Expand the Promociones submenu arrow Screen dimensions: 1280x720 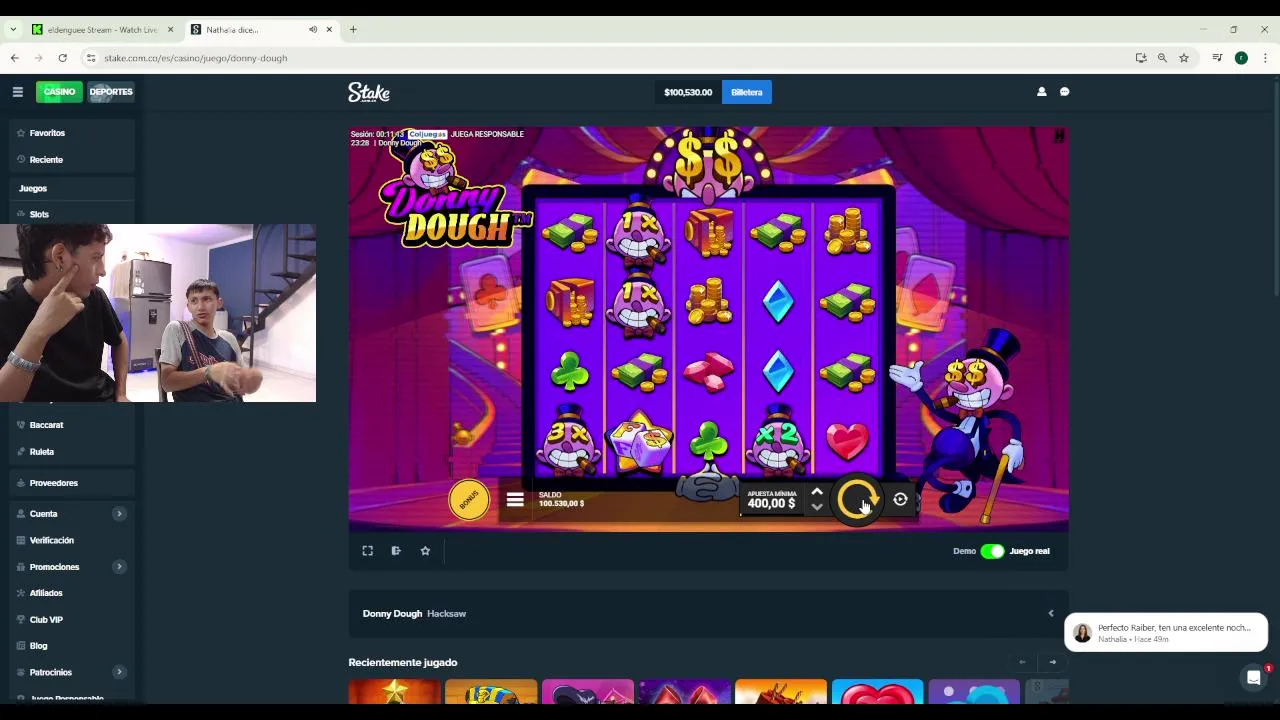click(119, 567)
